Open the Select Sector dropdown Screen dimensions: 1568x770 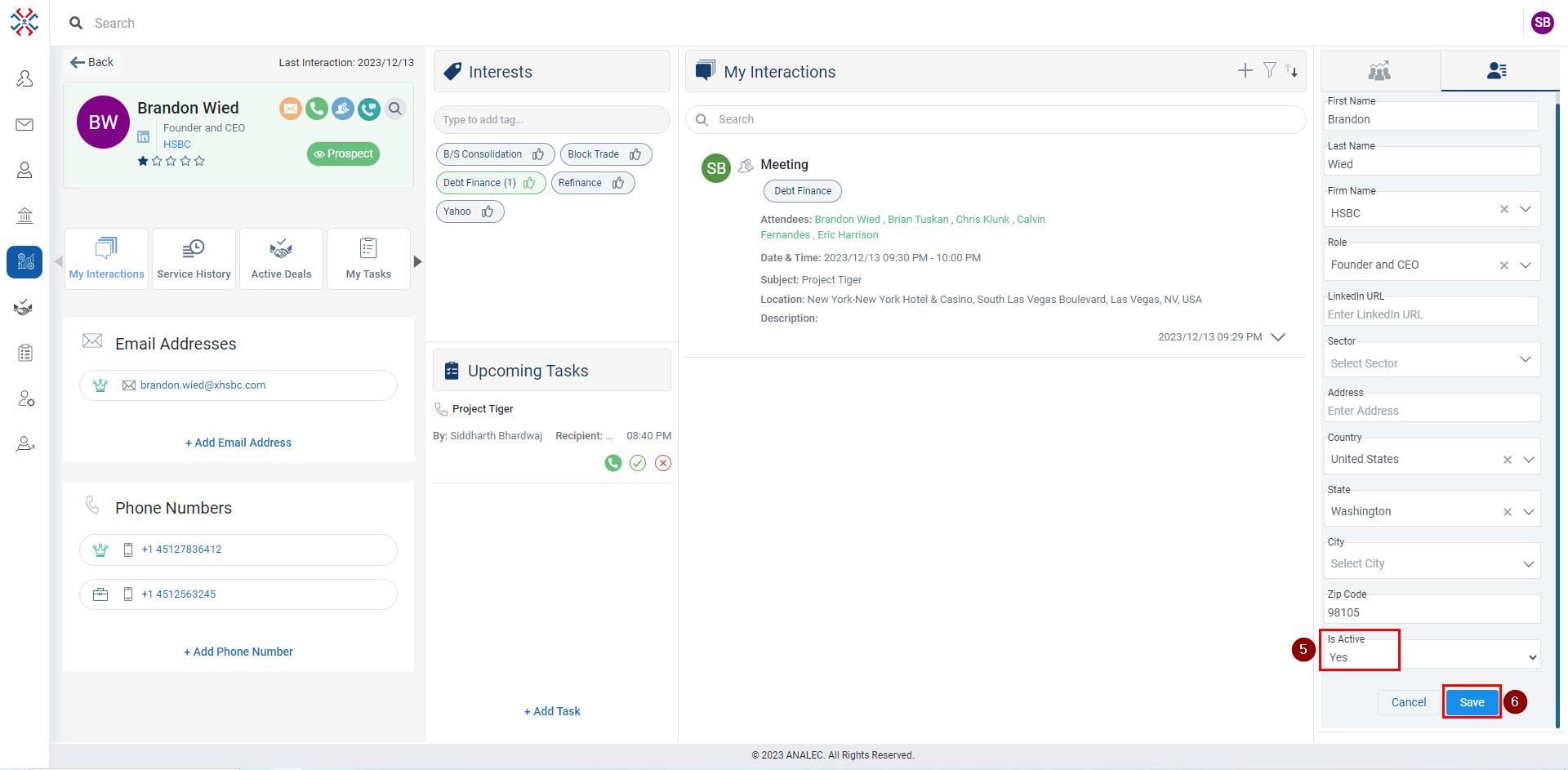(x=1526, y=359)
